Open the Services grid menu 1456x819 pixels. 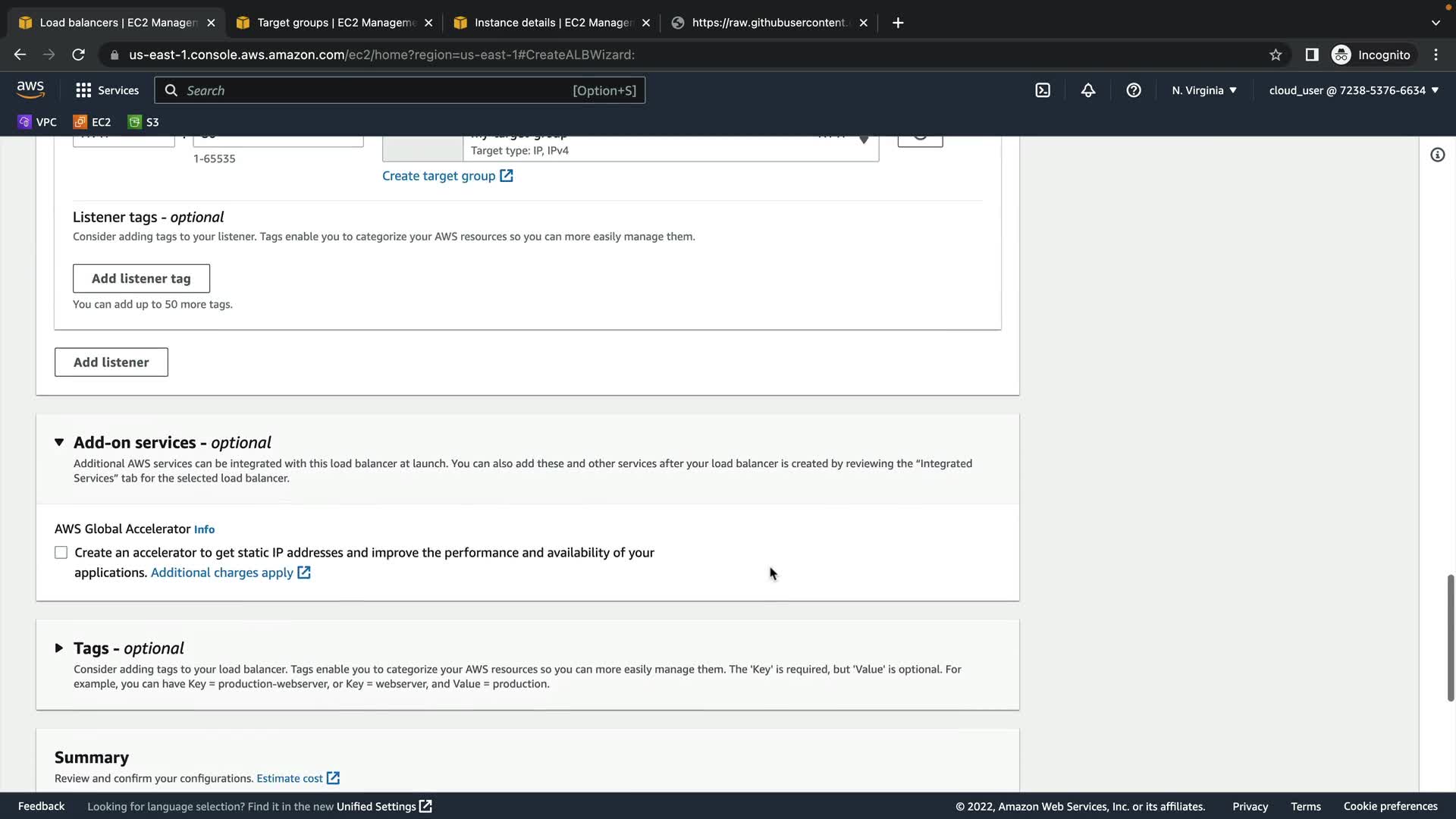[x=107, y=90]
